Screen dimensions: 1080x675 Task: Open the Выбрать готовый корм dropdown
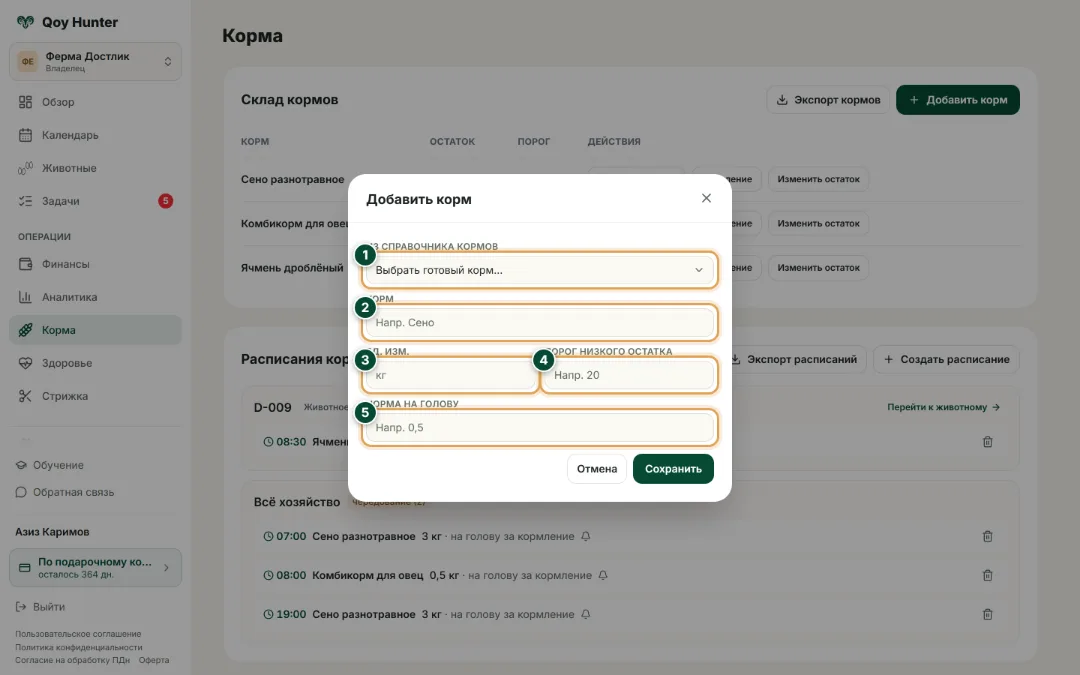(539, 270)
